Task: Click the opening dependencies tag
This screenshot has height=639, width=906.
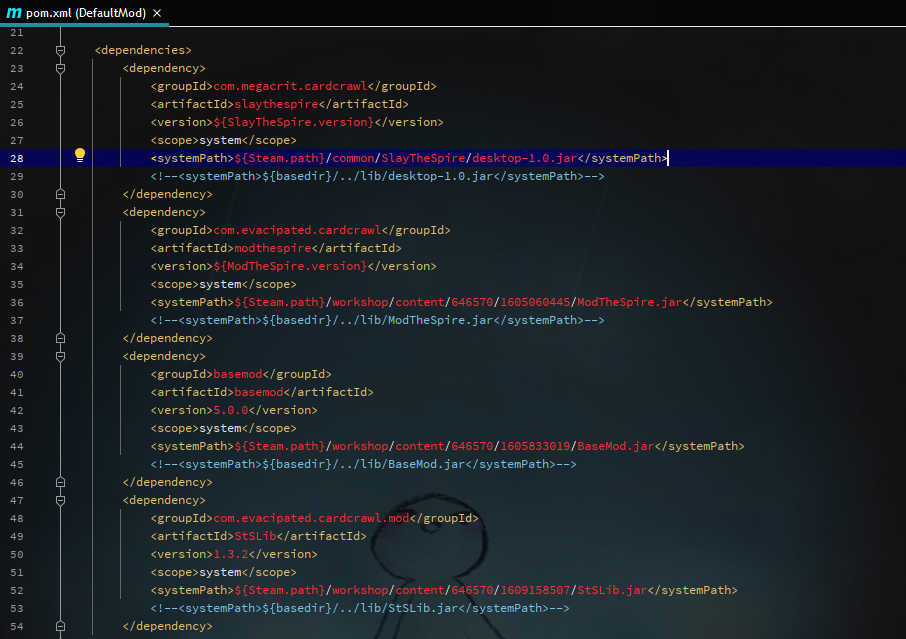Action: click(143, 50)
